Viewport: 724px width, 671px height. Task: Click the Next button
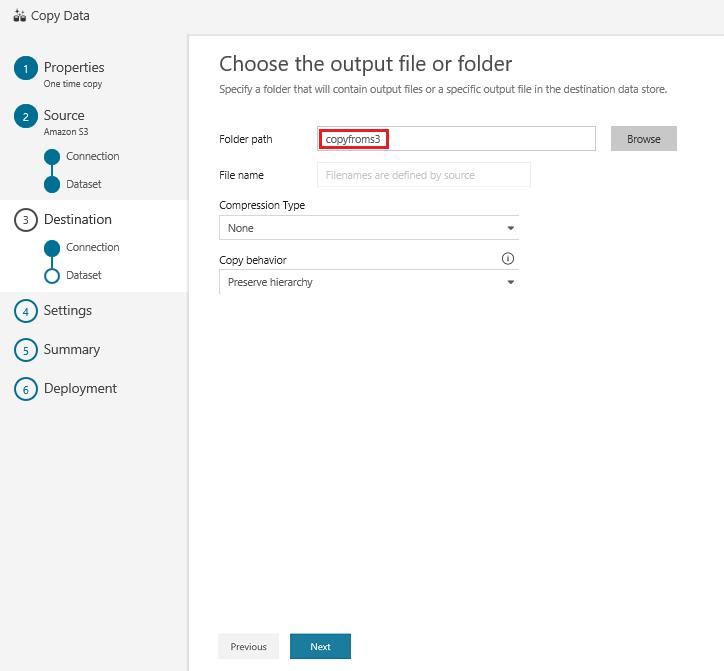[x=320, y=647]
